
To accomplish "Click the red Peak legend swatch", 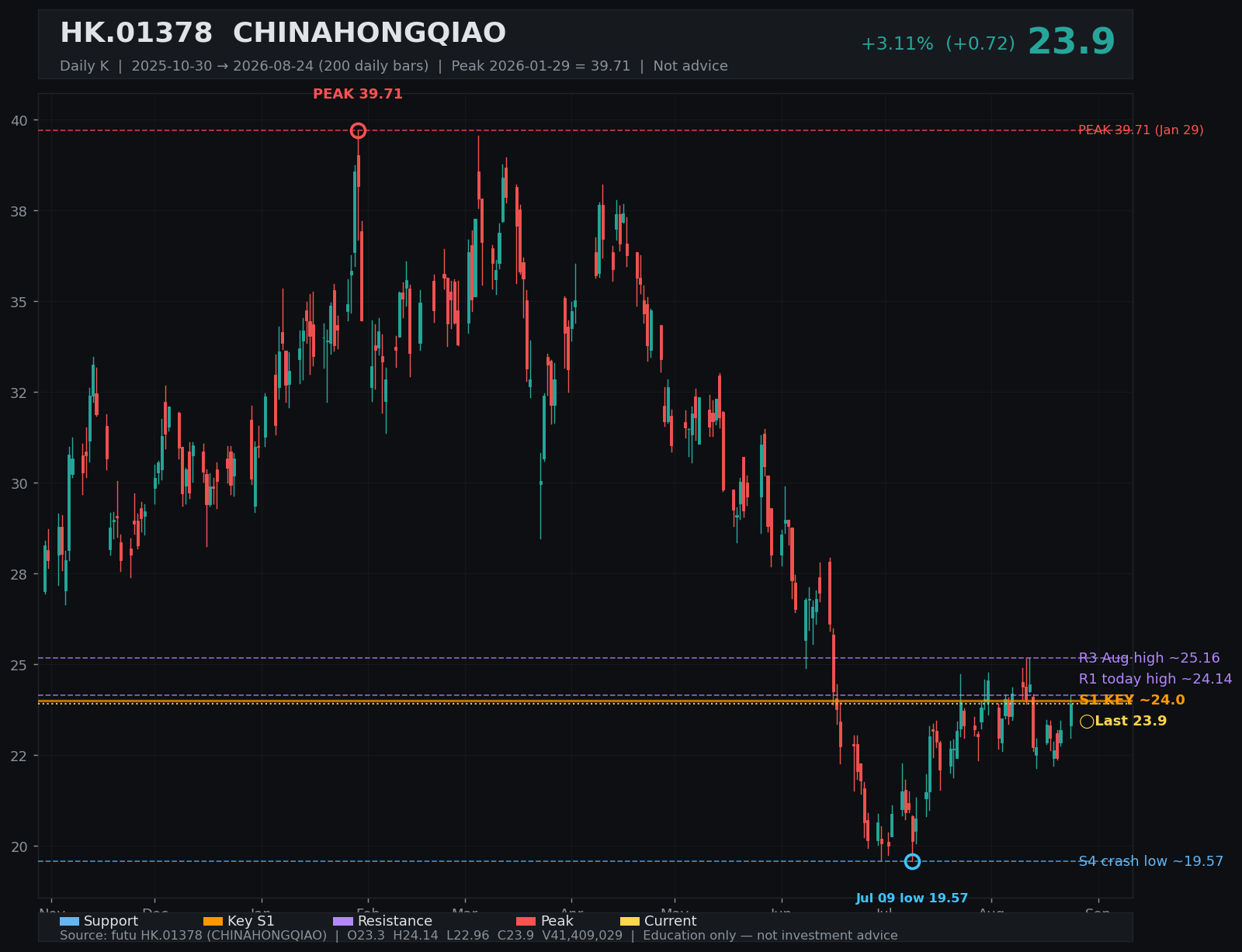I will click(526, 922).
